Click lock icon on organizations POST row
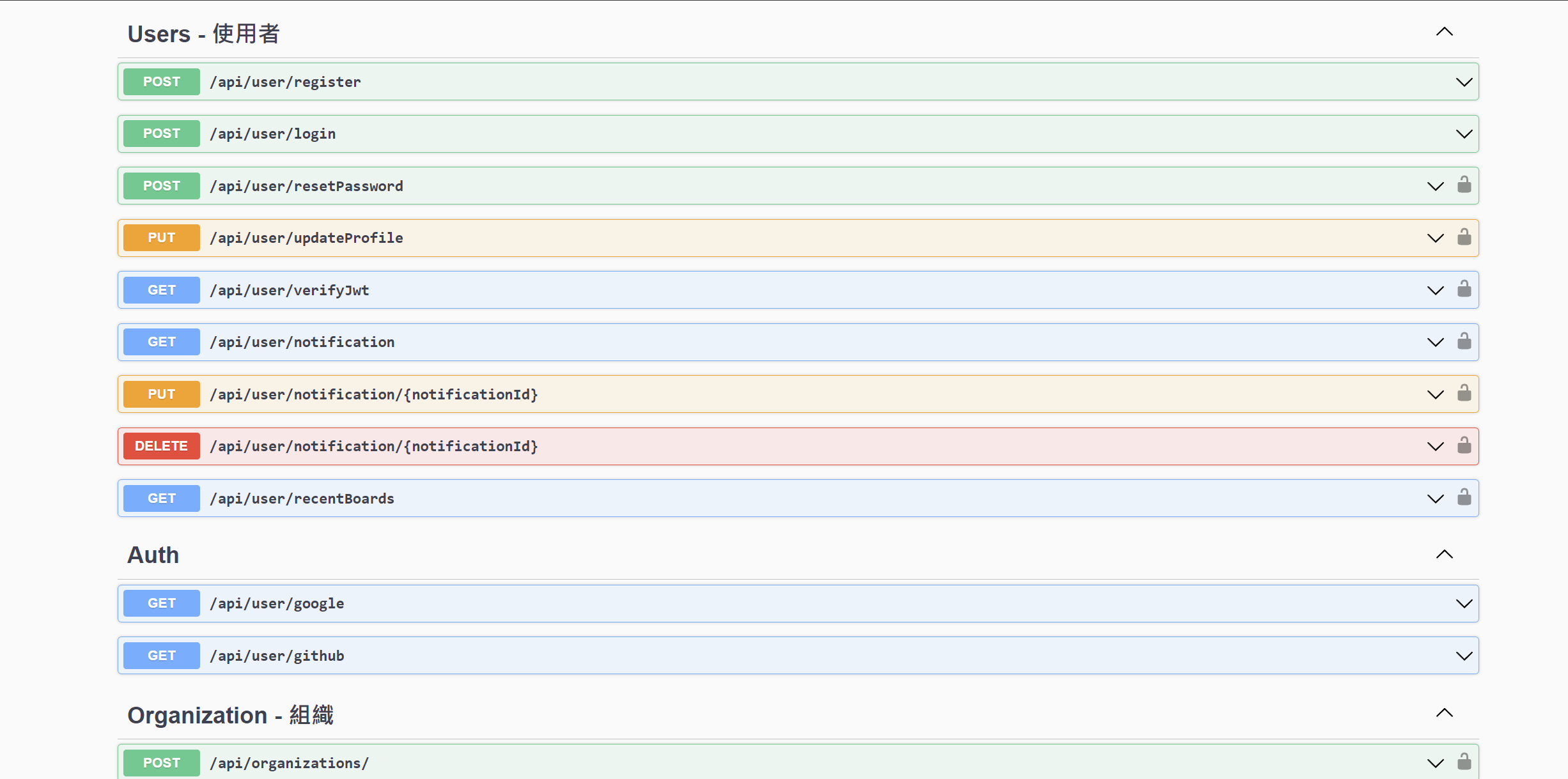The height and width of the screenshot is (779, 1568). point(1464,762)
